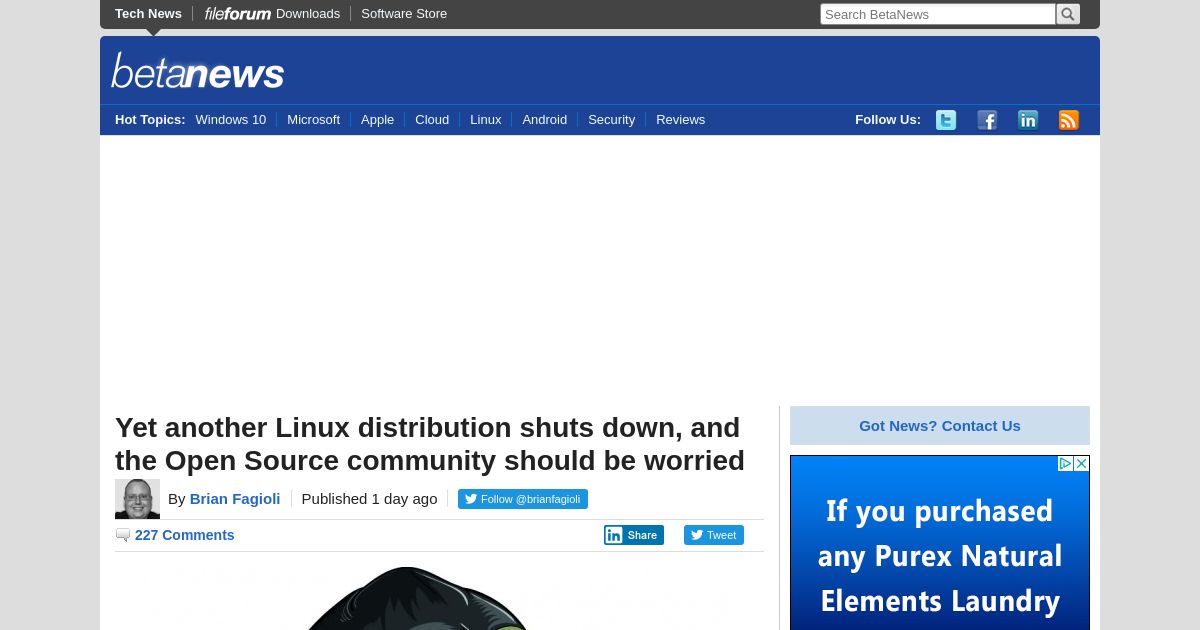Image resolution: width=1200 pixels, height=630 pixels.
Task: Open fileforum Downloads tab
Action: coord(272,14)
